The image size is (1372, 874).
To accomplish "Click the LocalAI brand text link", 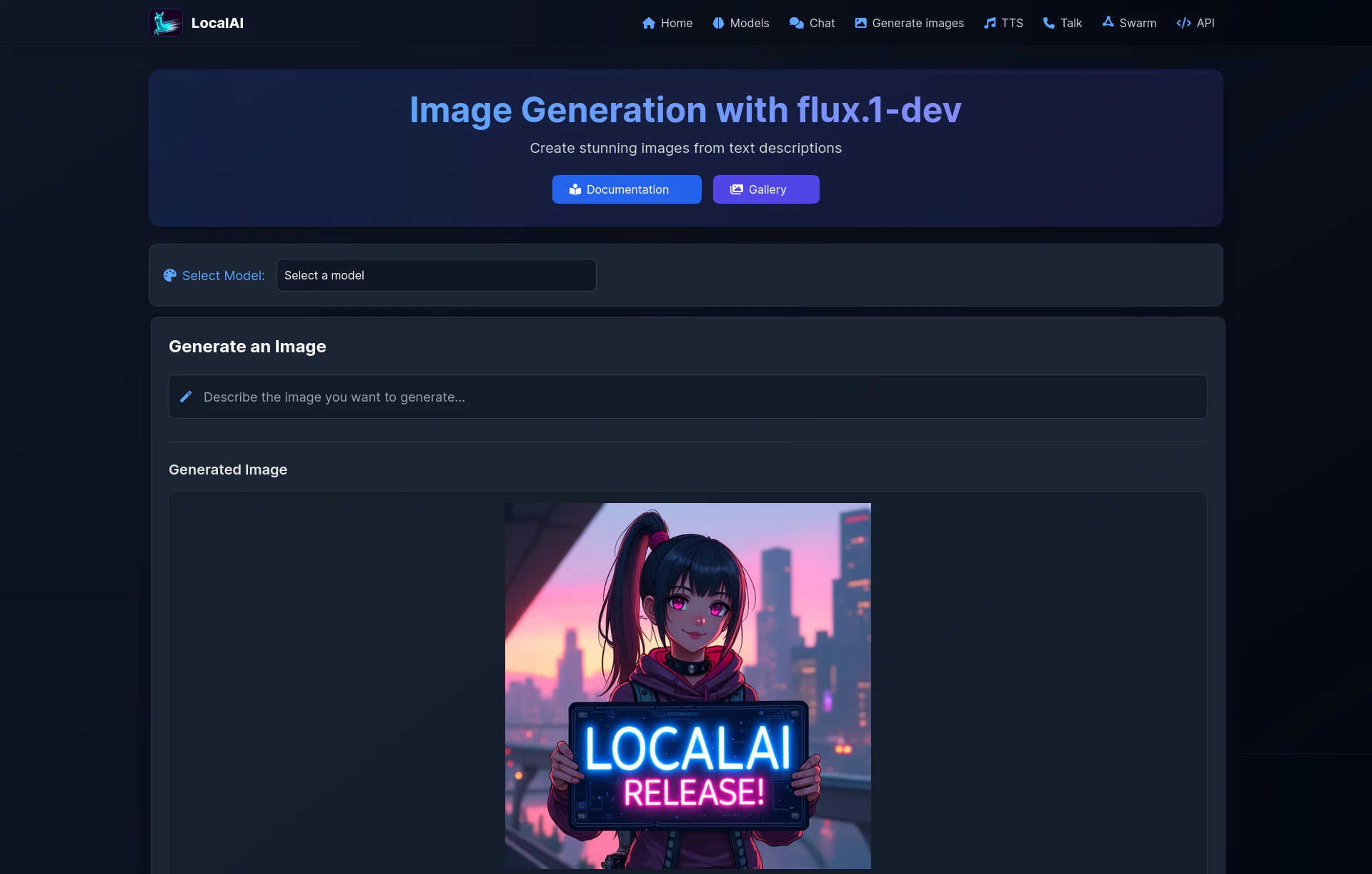I will coord(217,23).
